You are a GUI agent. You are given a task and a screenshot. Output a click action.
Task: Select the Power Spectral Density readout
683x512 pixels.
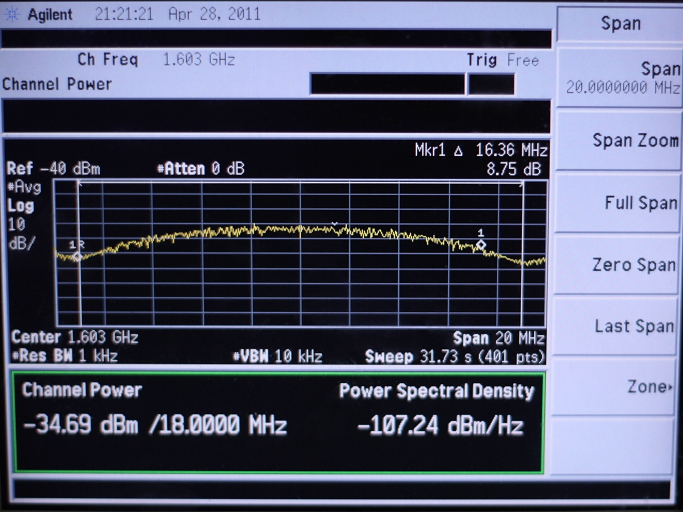[438, 426]
